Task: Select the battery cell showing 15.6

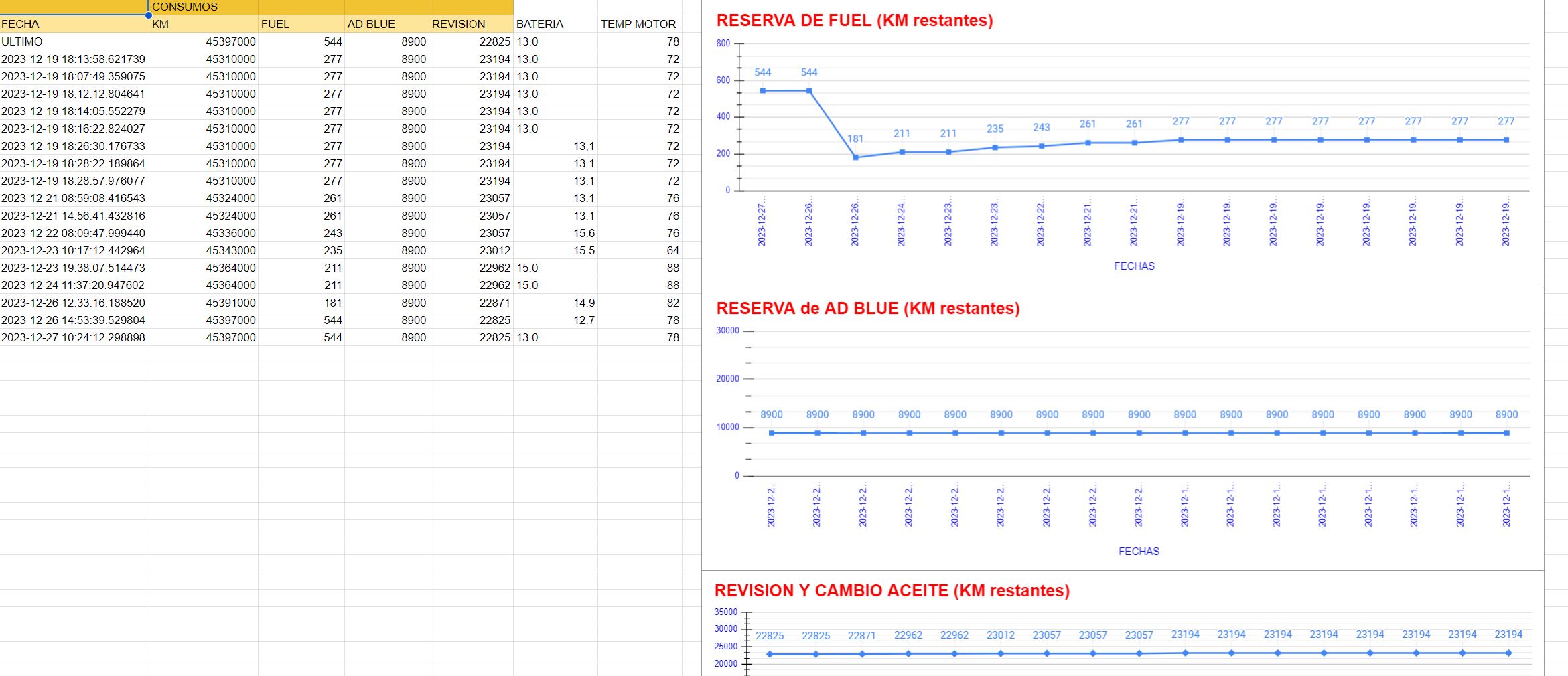Action: point(555,233)
